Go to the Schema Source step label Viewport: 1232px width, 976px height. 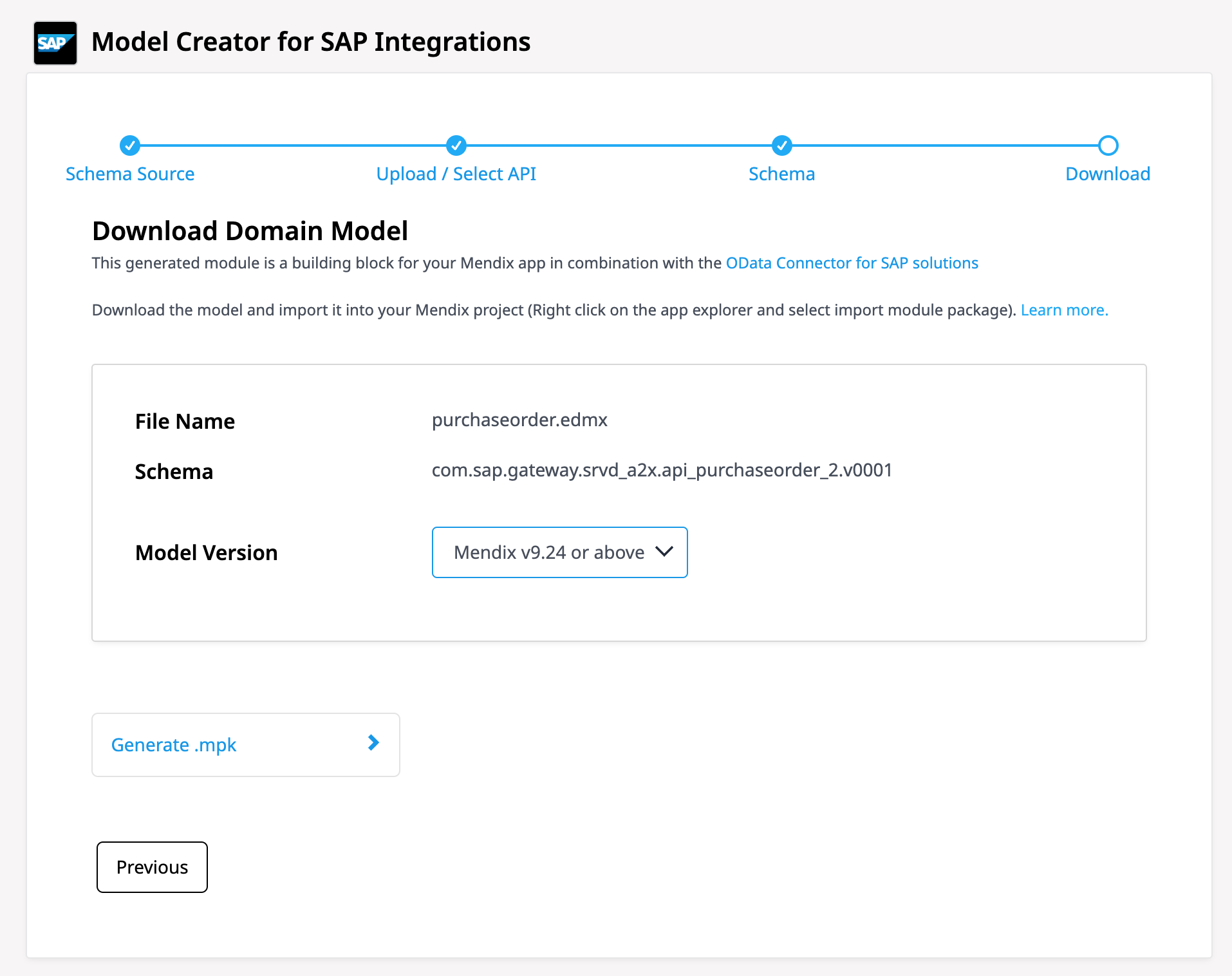(x=130, y=174)
